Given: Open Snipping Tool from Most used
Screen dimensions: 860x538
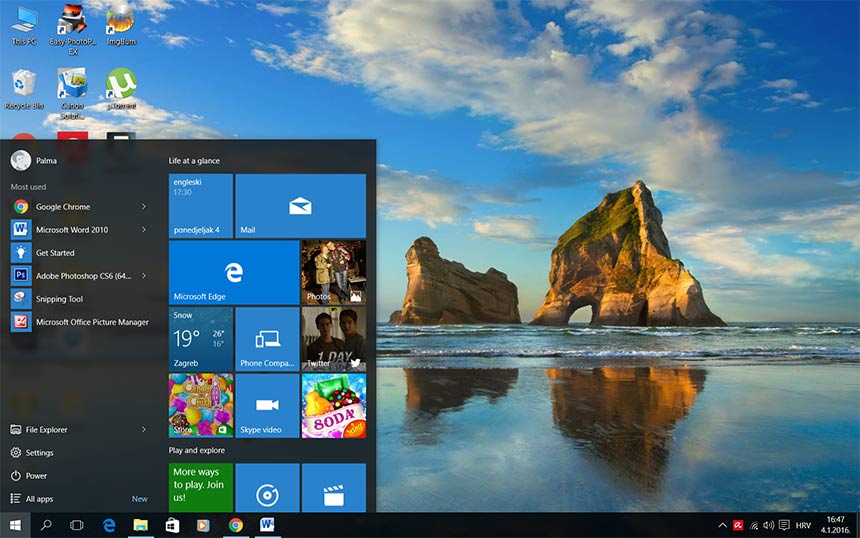Looking at the screenshot, I should 59,299.
